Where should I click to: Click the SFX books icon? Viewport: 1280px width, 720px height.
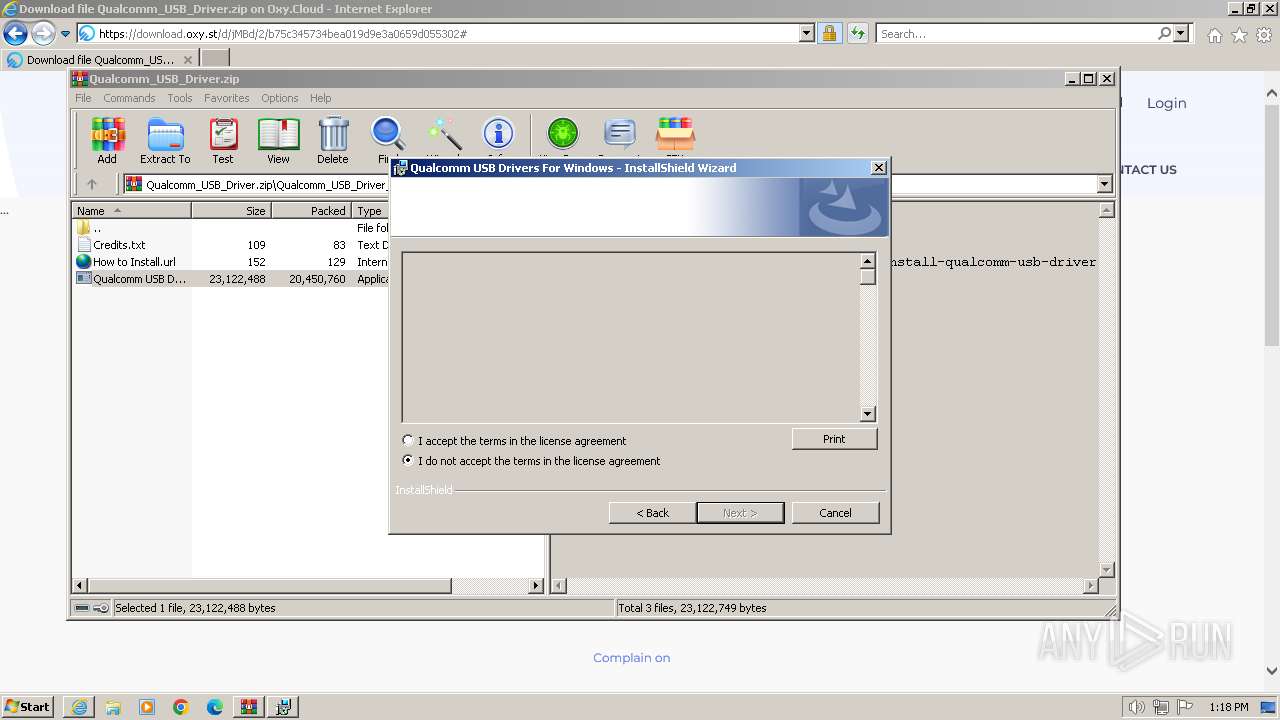675,135
